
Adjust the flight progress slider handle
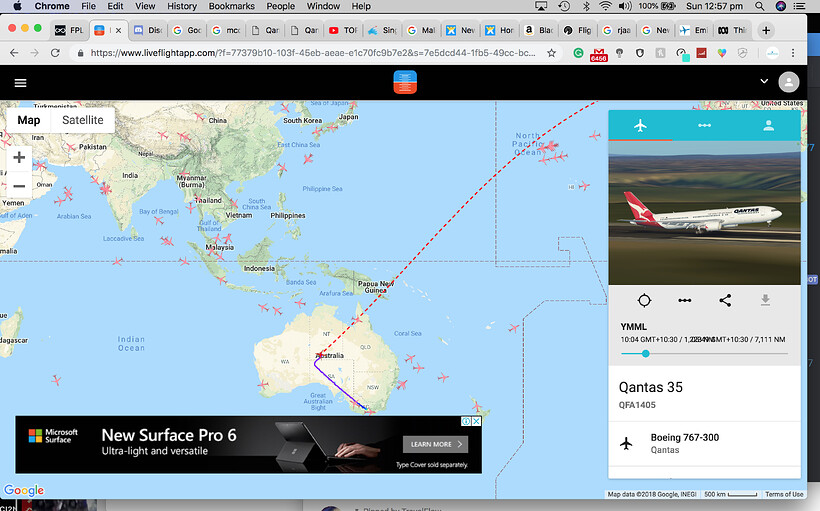pyautogui.click(x=646, y=354)
